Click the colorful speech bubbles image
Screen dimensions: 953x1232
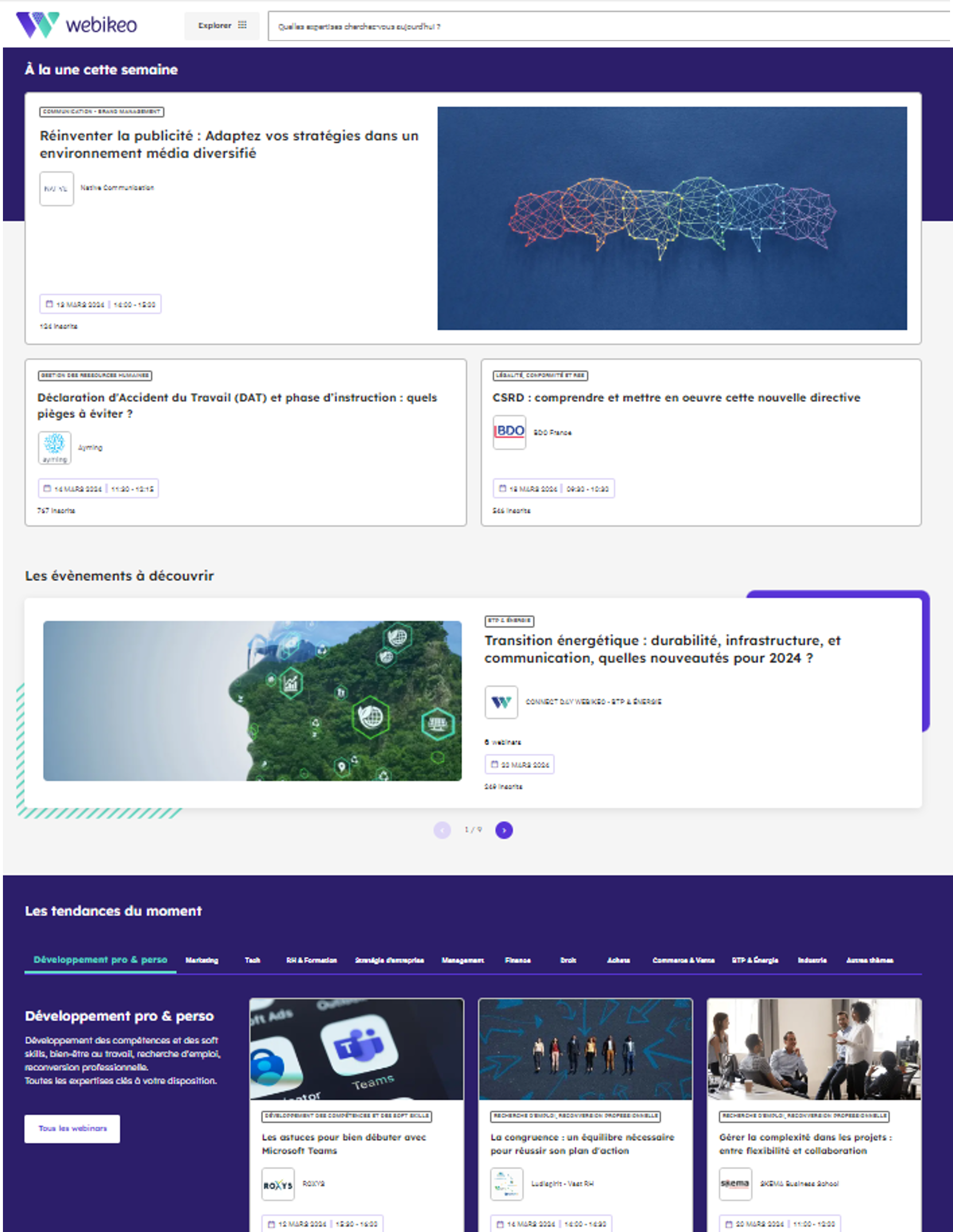672,218
